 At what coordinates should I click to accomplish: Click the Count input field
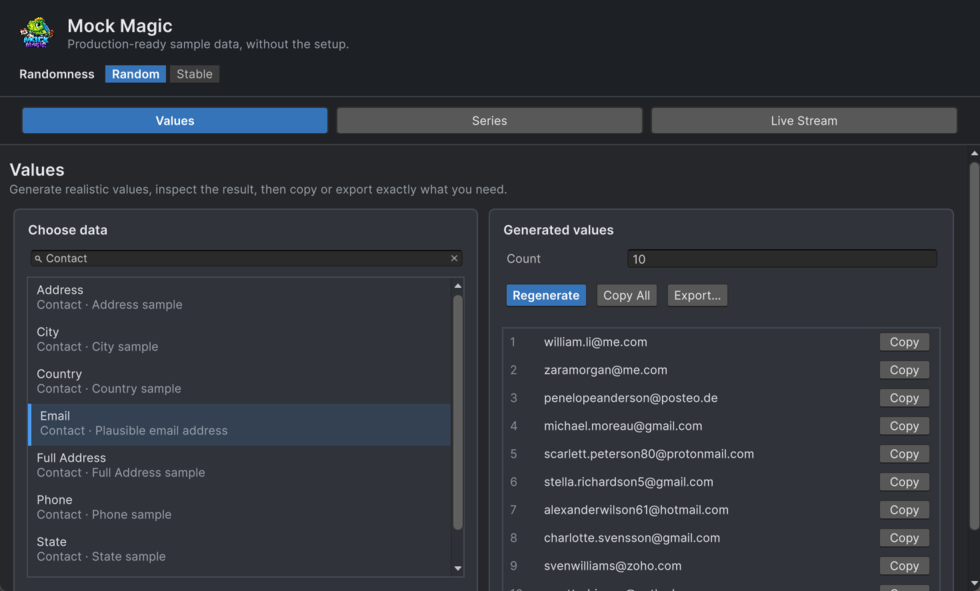tap(782, 259)
